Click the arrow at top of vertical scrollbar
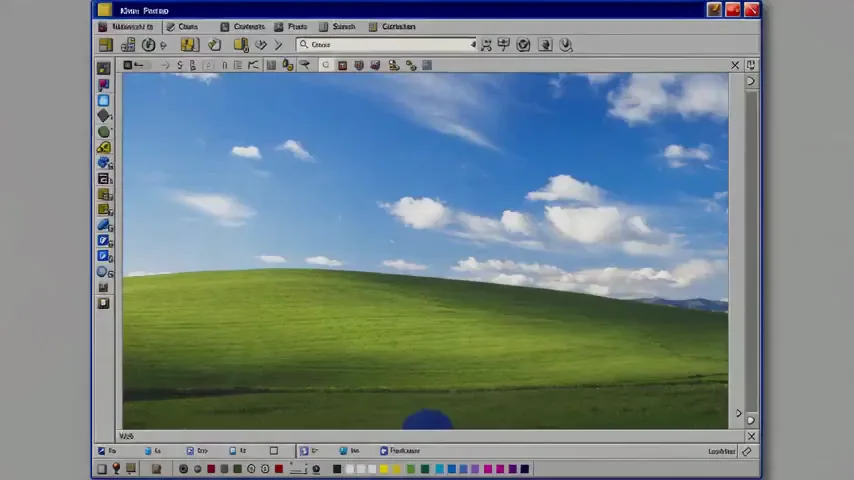The height and width of the screenshot is (480, 854). click(751, 81)
